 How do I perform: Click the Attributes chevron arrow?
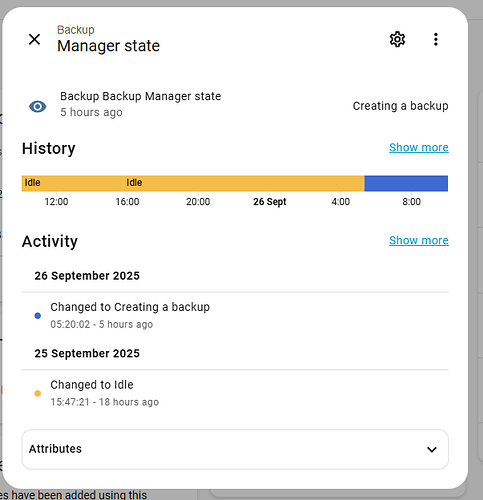click(432, 449)
